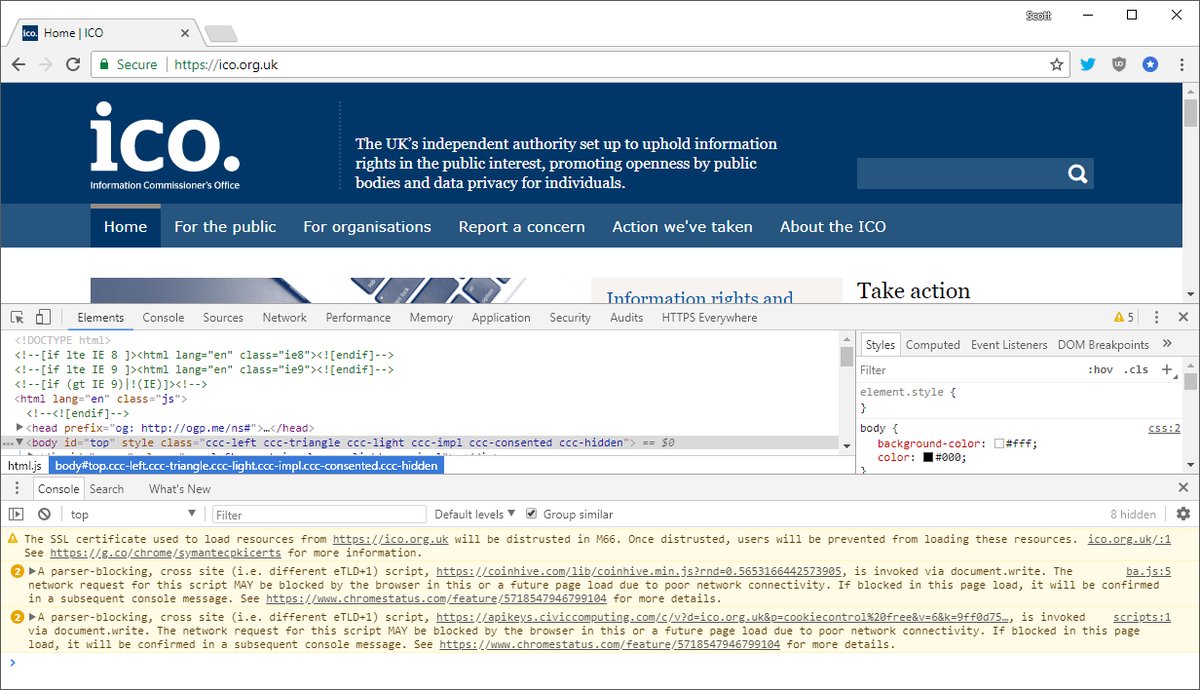The image size is (1200, 690).
Task: Expand the coinhive parser-blocking warning message
Action: (x=32, y=572)
